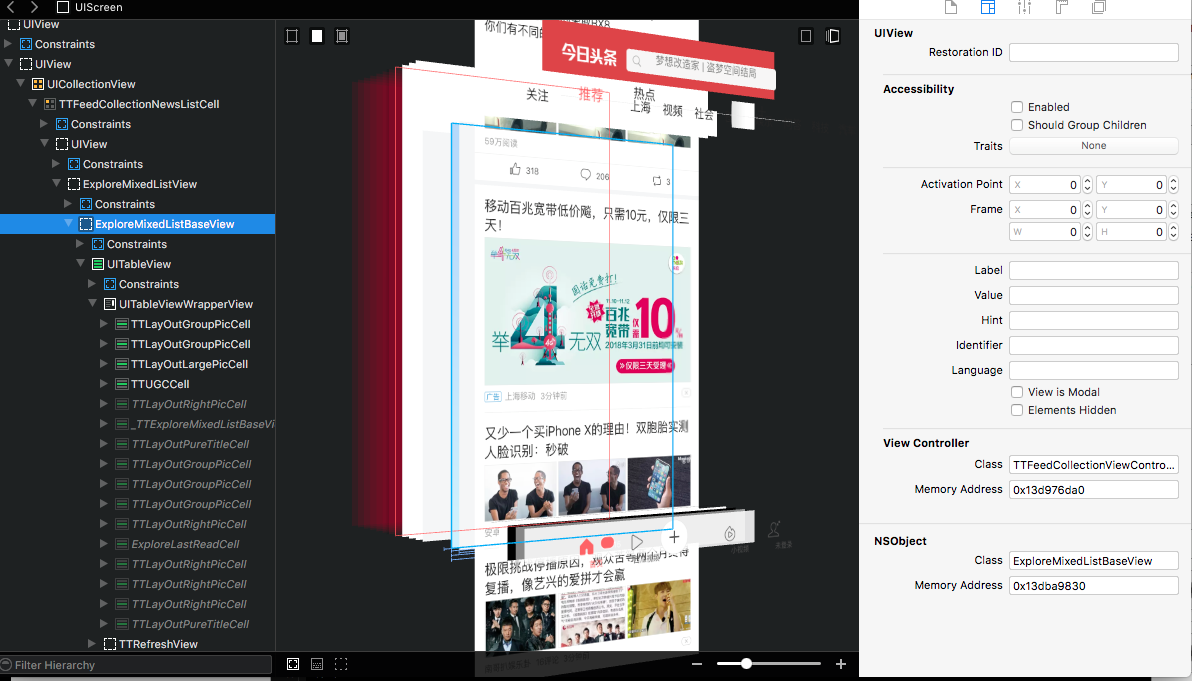
Task: Open the ruler-corner inspector tab icon
Action: point(1062,8)
